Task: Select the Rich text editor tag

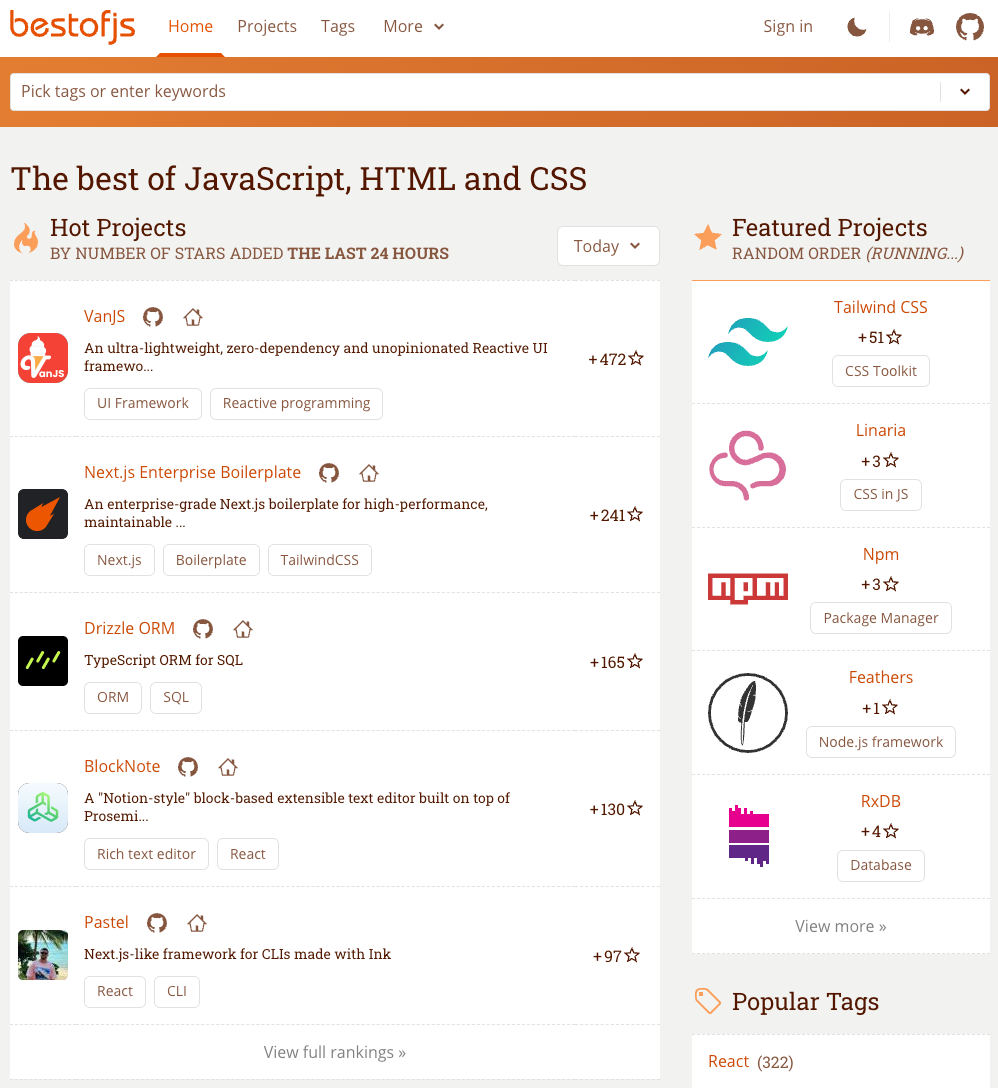Action: [146, 854]
